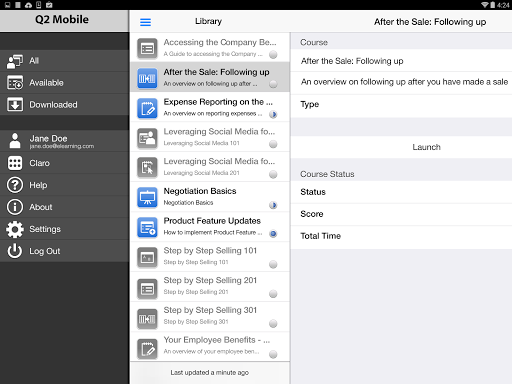Click the Negotiation Basics presentation icon

click(147, 197)
